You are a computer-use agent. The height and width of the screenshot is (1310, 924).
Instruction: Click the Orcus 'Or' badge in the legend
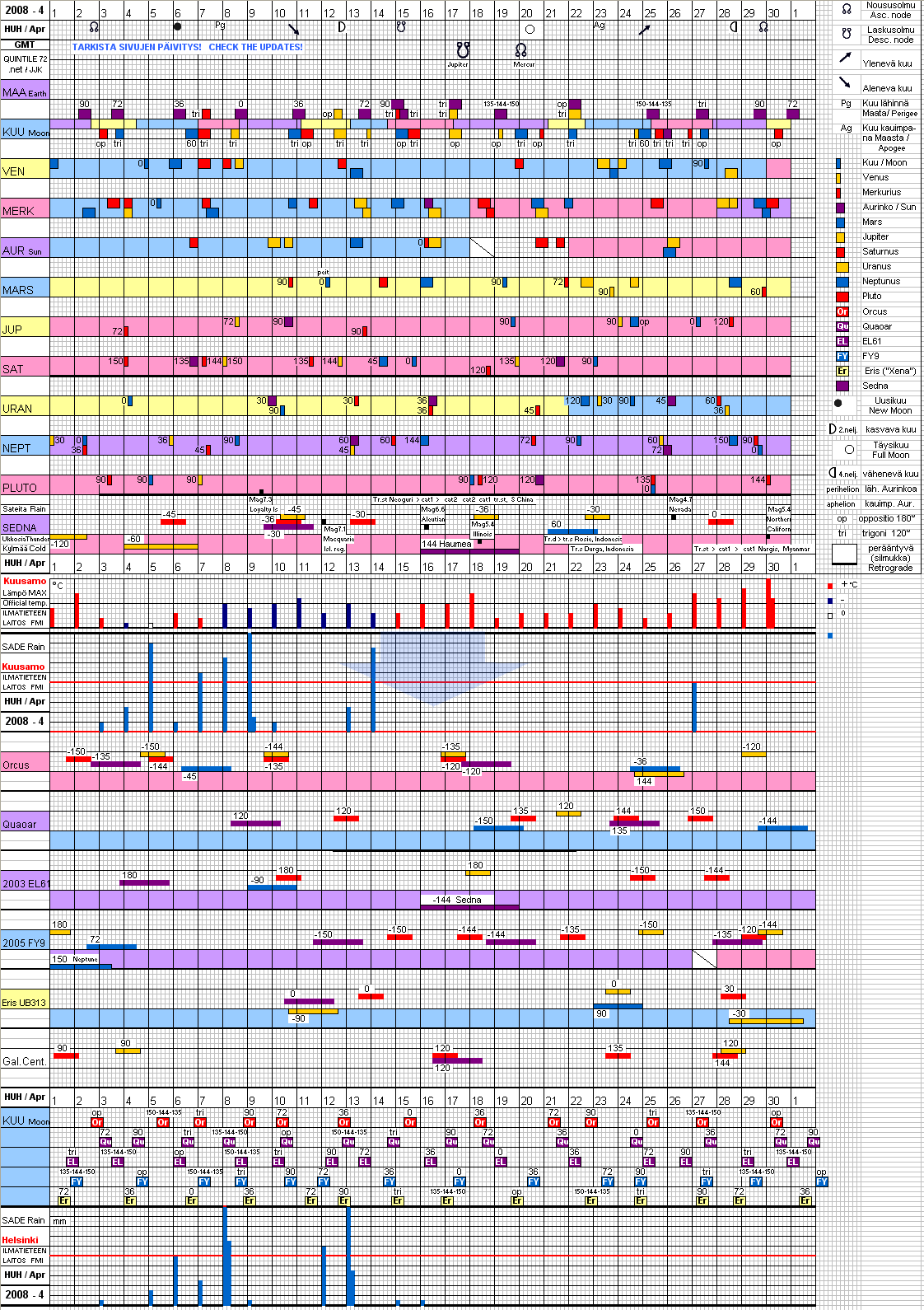click(x=842, y=311)
